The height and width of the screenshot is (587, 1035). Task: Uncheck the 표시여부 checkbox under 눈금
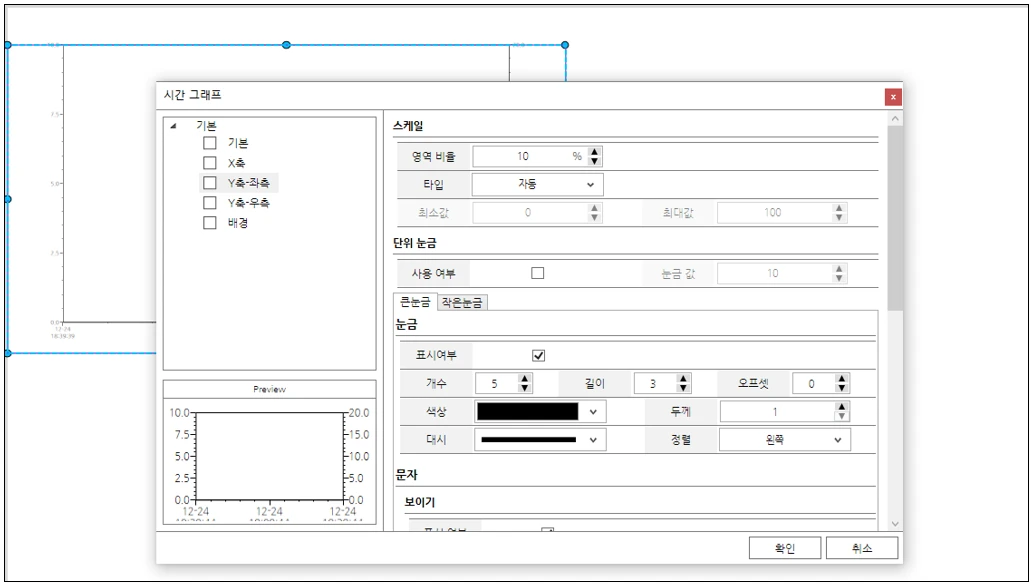point(539,355)
